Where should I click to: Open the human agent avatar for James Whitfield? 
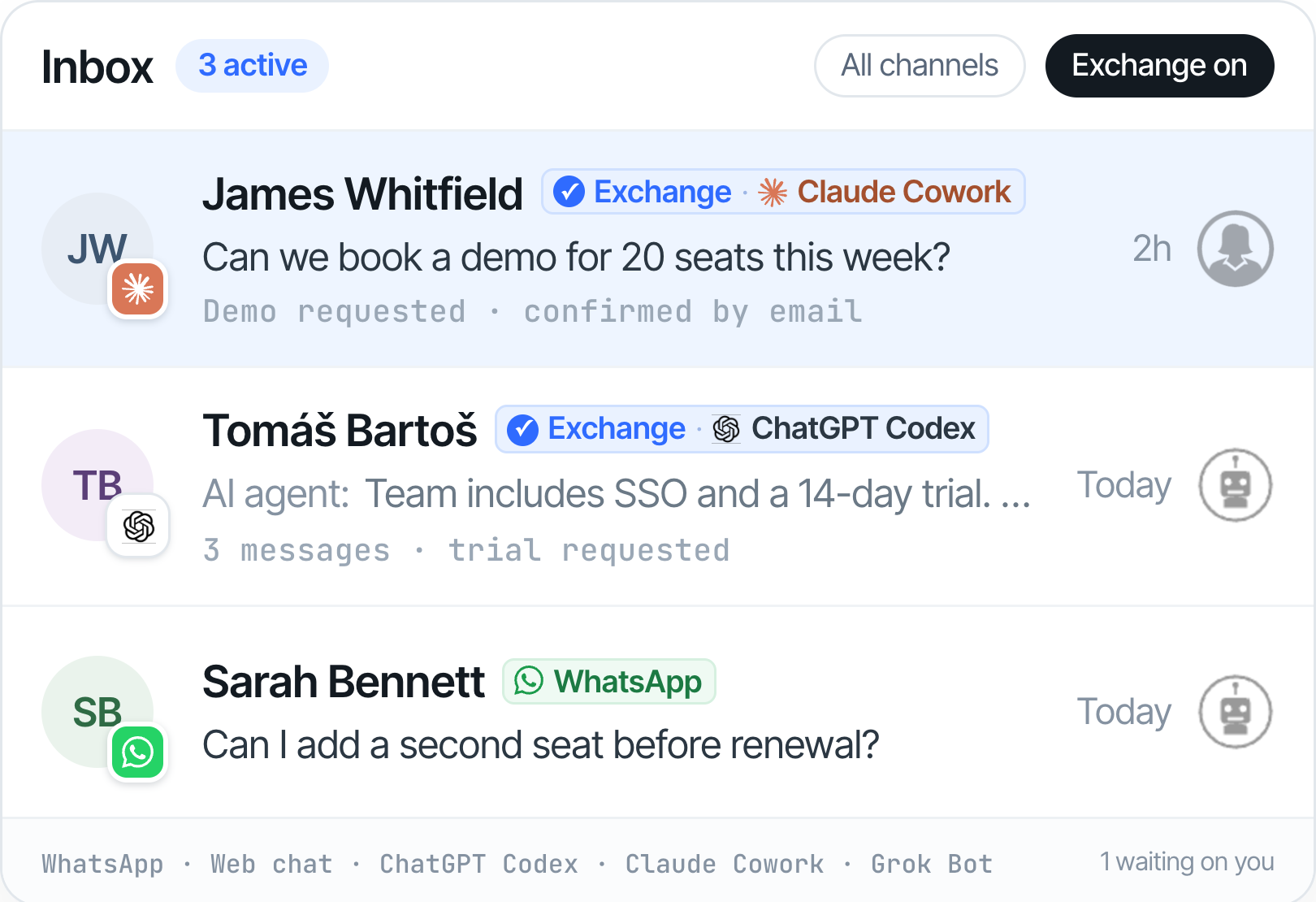point(1235,249)
